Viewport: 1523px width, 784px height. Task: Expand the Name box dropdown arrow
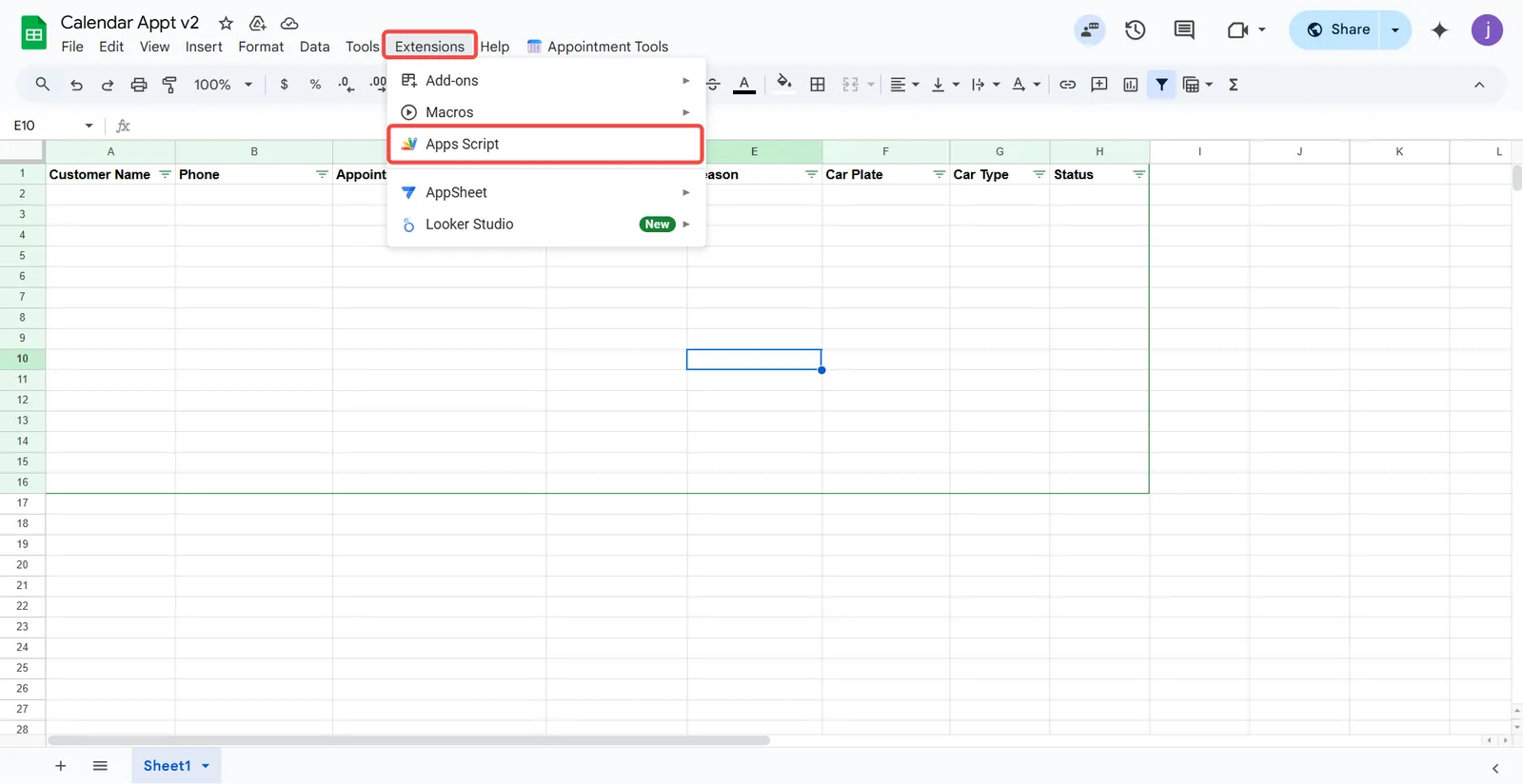89,126
